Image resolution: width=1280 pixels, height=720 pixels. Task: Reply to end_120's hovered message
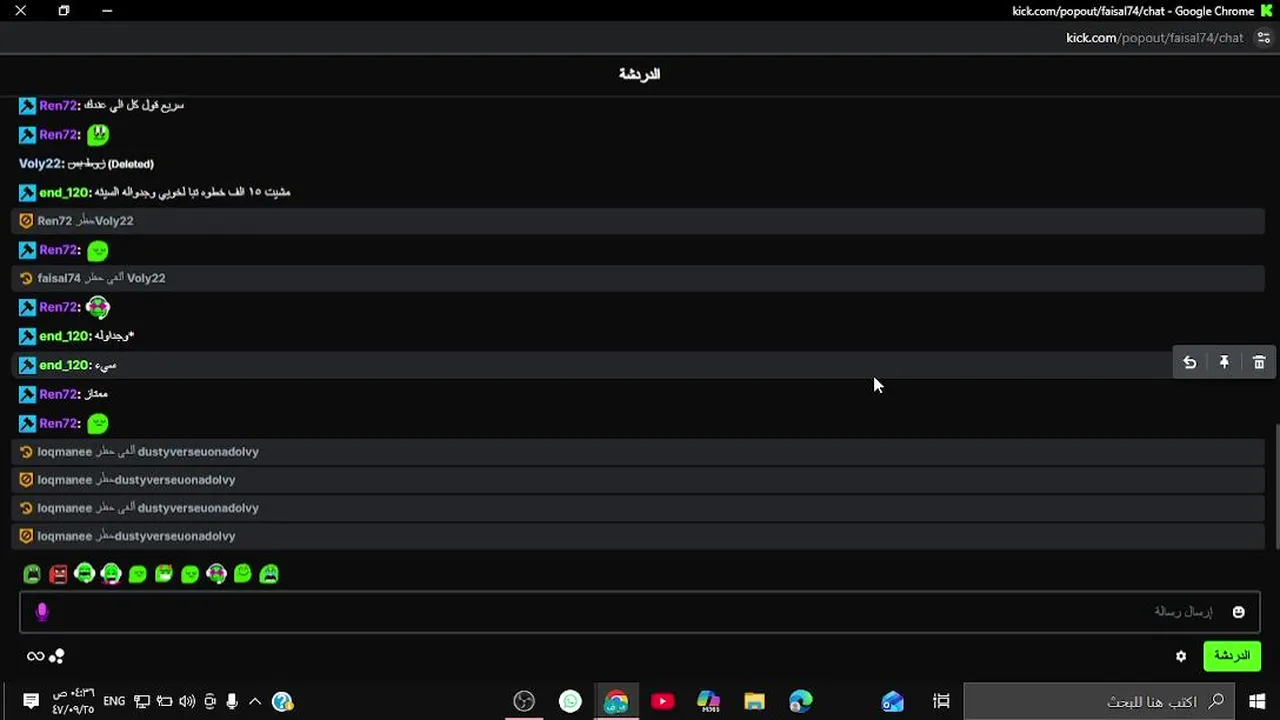[x=1190, y=363]
